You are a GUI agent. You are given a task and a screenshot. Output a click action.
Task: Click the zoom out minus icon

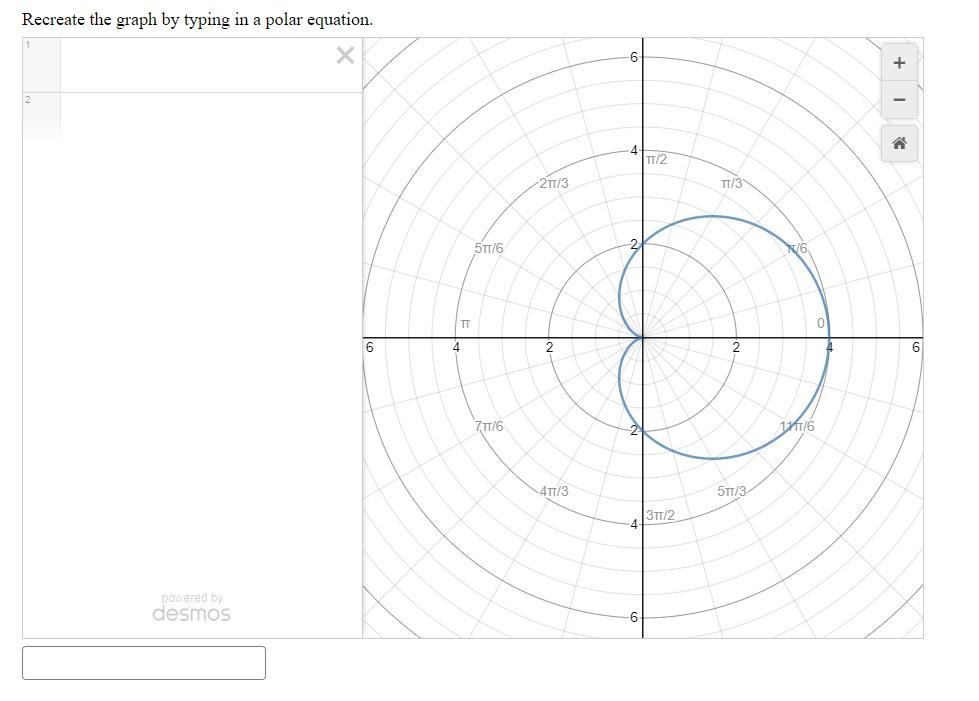click(897, 100)
